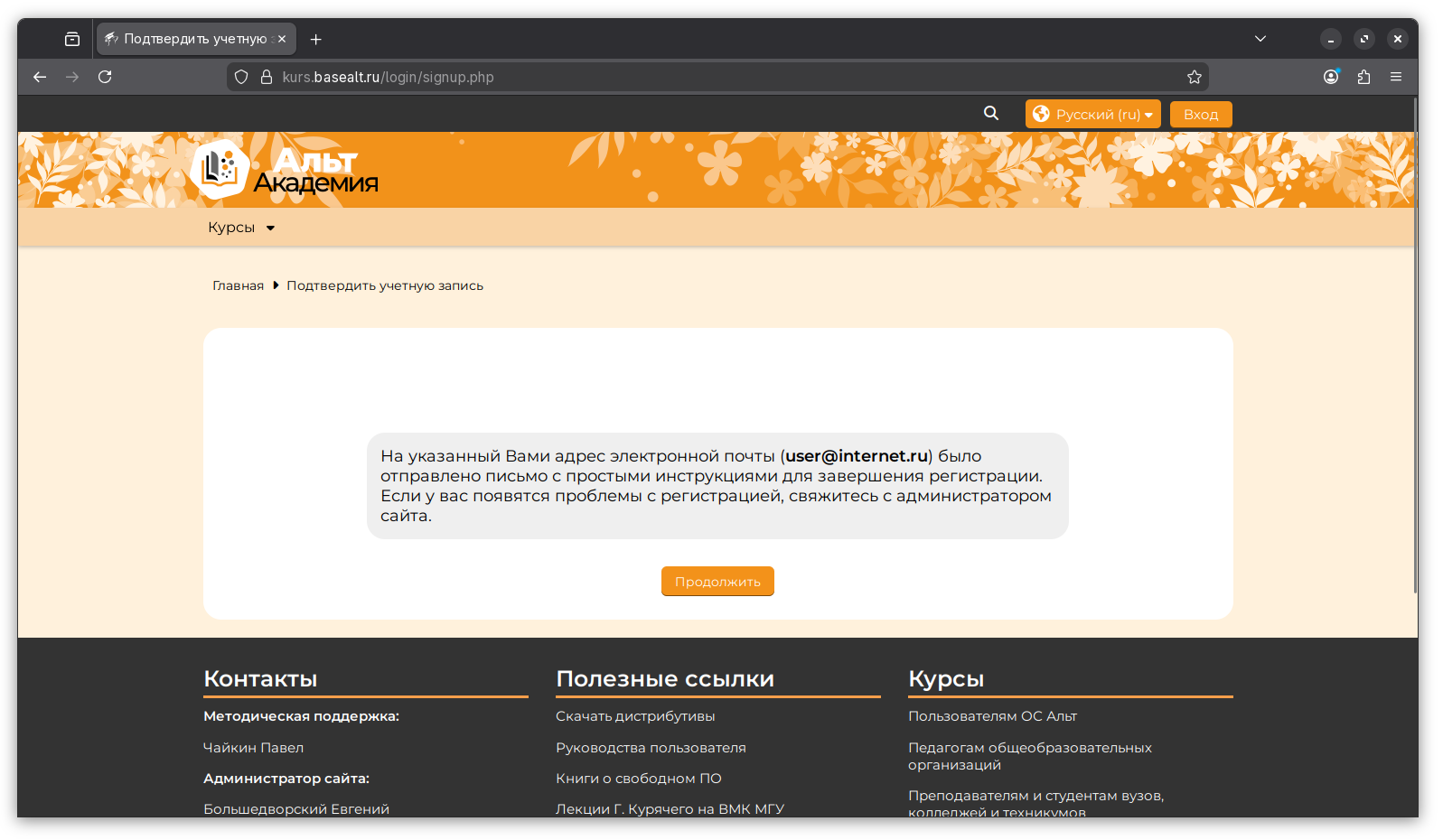Open the list all tabs chevron
The height and width of the screenshot is (840, 1443).
1260,39
